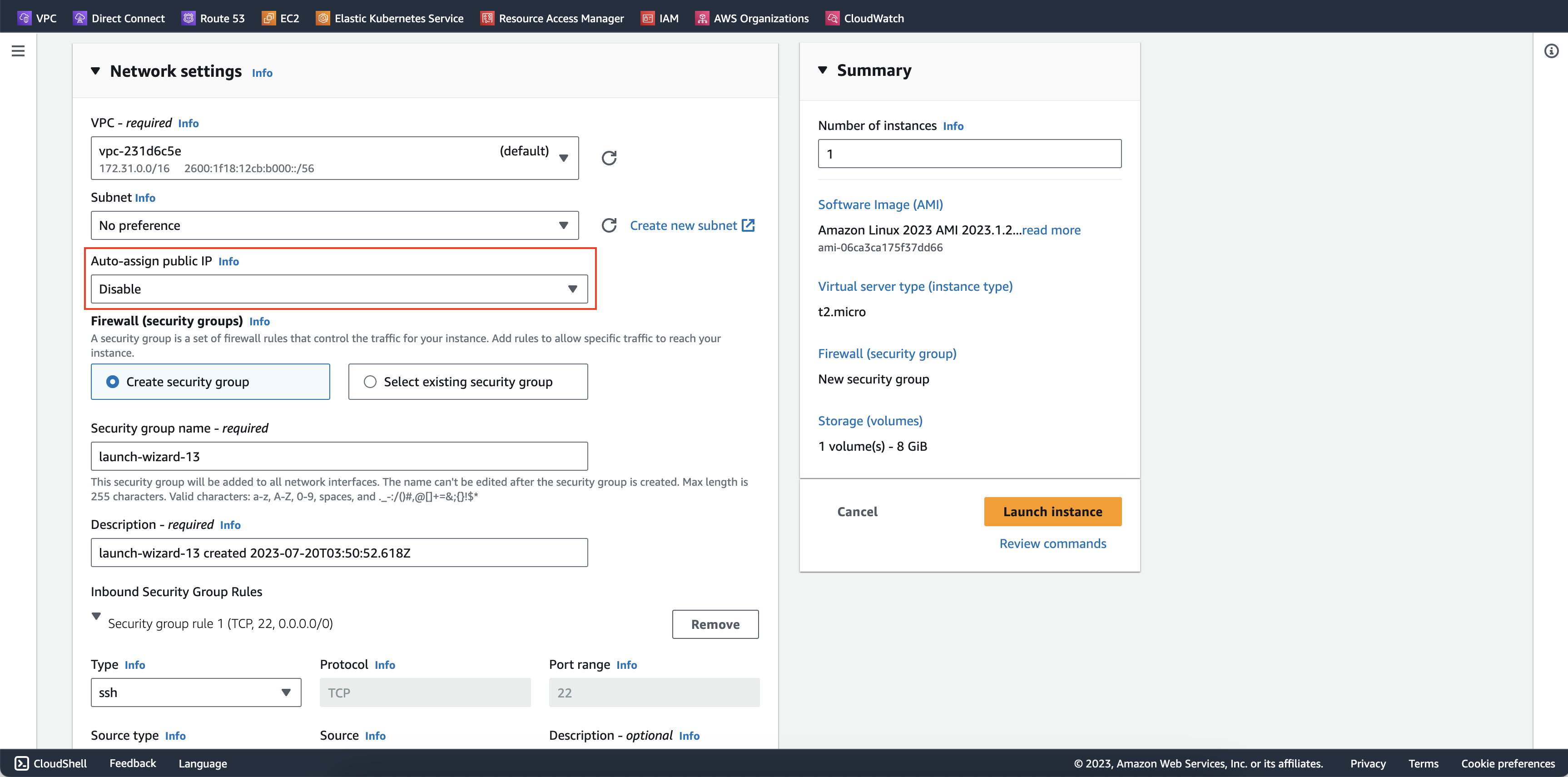Open CloudShell from the footer icon
1568x777 pixels.
[x=22, y=763]
